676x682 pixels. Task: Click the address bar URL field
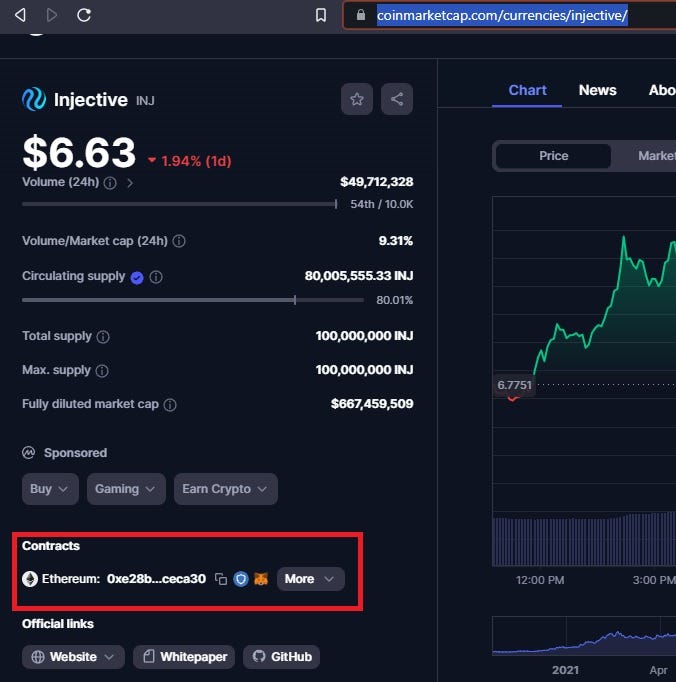click(x=502, y=16)
